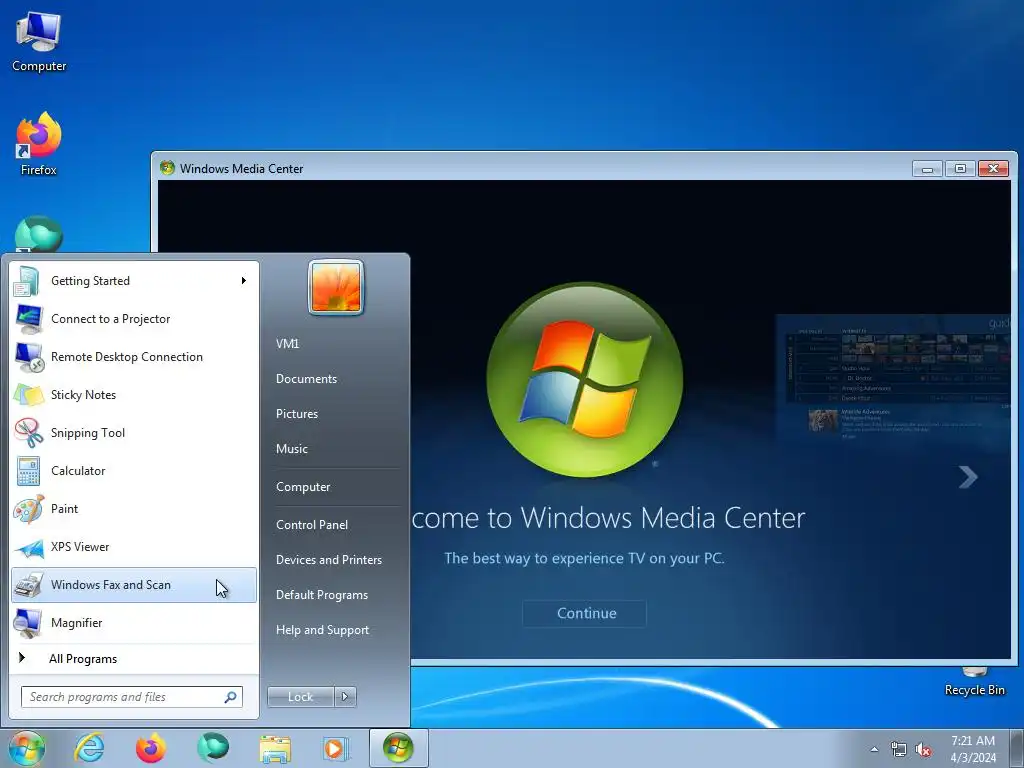Open the Calculator icon
The height and width of the screenshot is (768, 1024).
(29, 471)
